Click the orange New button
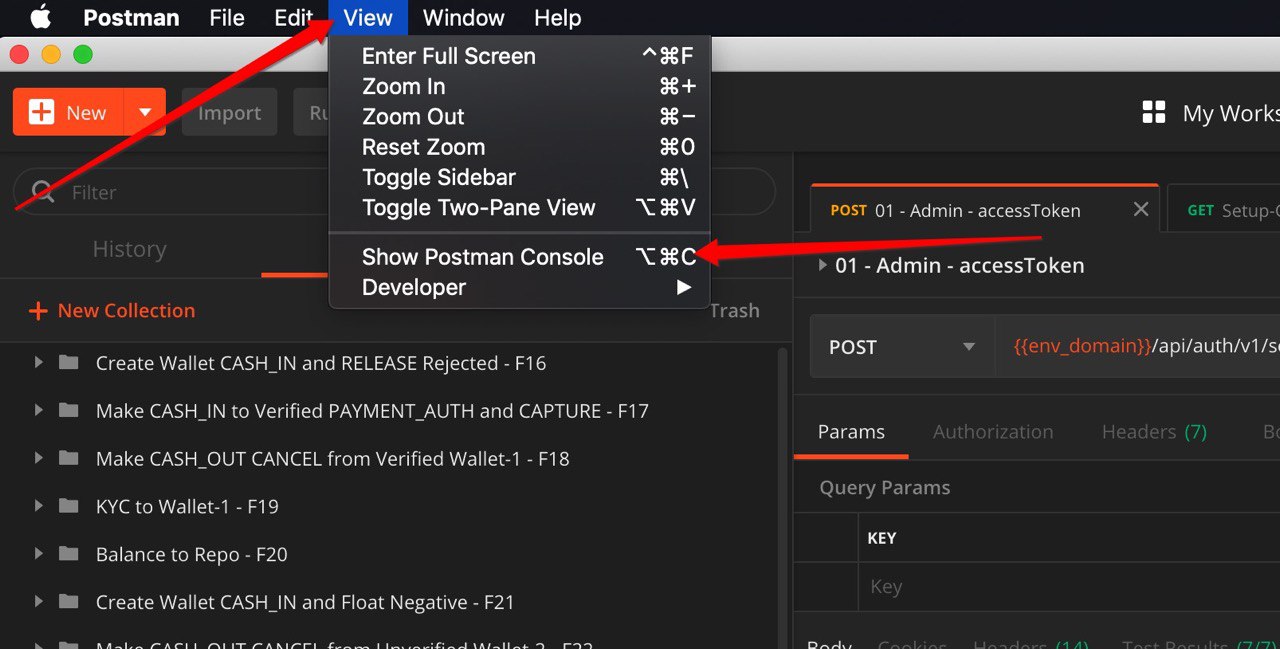 click(x=68, y=113)
